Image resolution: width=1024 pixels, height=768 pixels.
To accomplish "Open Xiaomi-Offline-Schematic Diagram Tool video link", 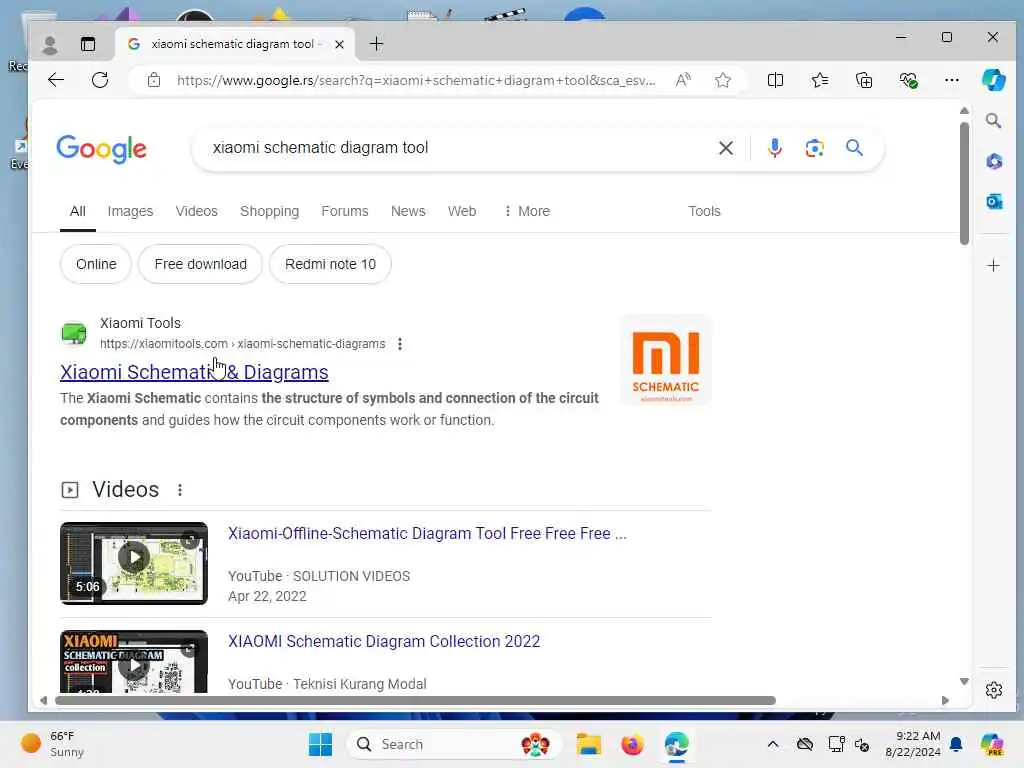I will click(427, 534).
